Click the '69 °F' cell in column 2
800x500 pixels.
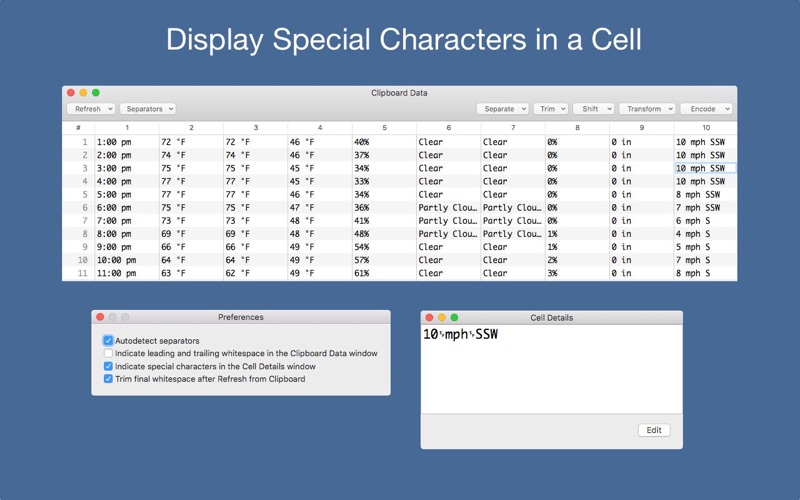pos(191,234)
